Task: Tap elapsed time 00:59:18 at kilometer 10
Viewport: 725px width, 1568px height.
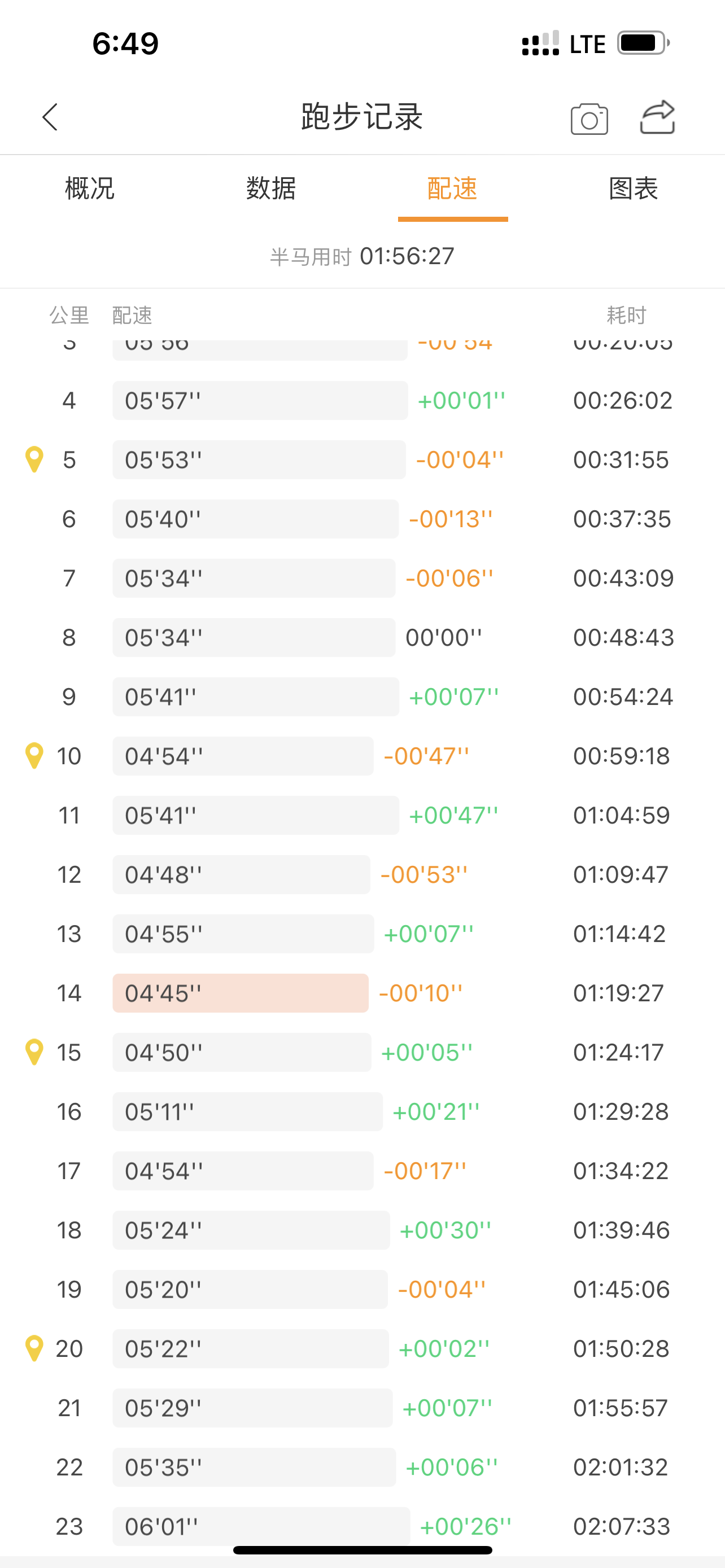Action: click(x=622, y=756)
